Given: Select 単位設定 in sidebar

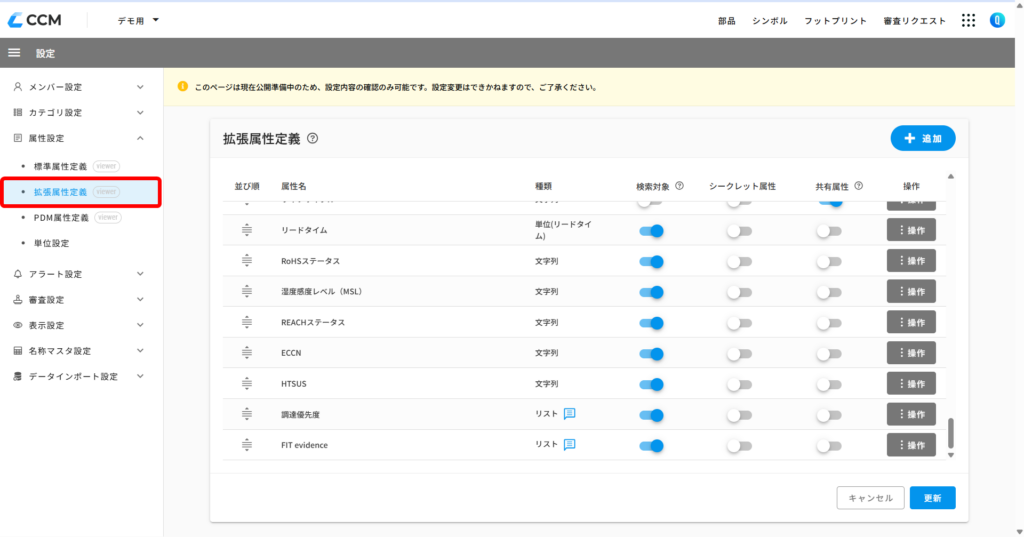Looking at the screenshot, I should [x=52, y=243].
